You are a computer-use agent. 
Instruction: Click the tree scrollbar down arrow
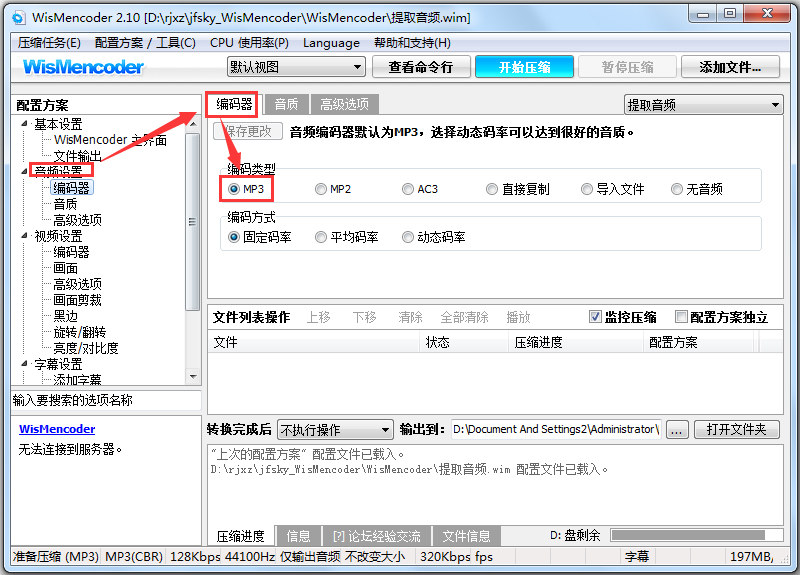coord(192,377)
